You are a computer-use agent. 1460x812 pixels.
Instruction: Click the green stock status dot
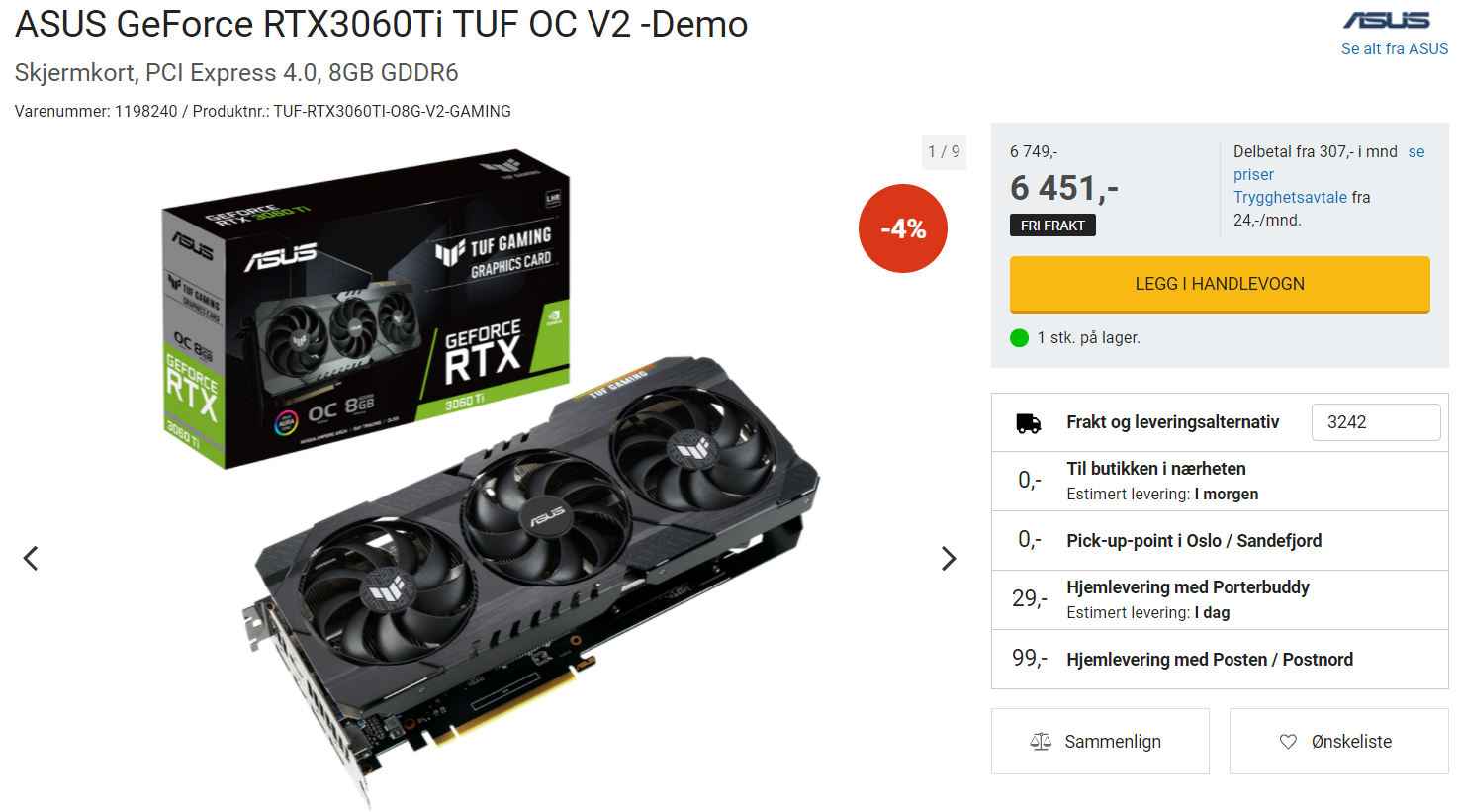[1020, 338]
